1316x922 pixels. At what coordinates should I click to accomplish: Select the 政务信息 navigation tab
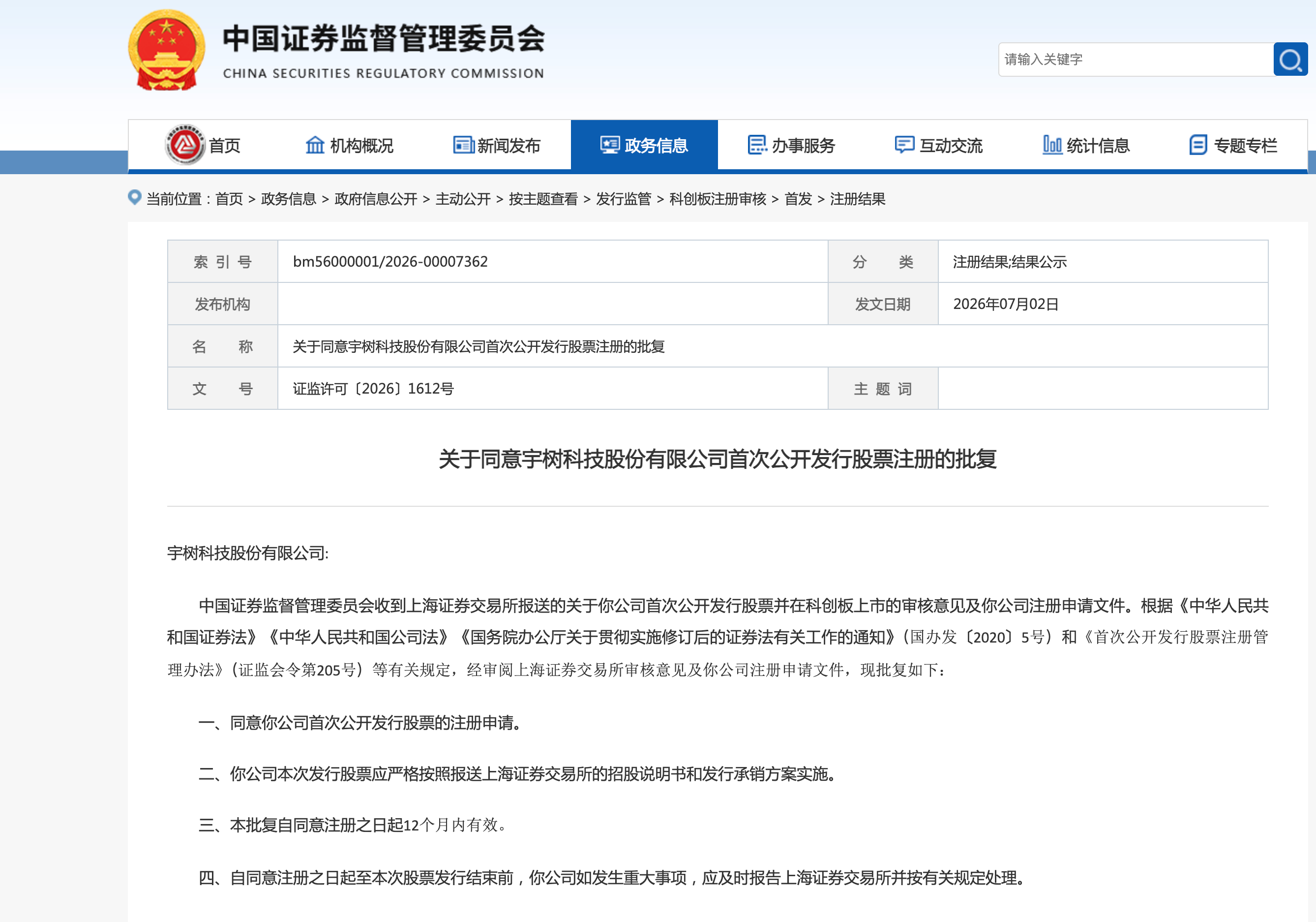click(x=644, y=145)
